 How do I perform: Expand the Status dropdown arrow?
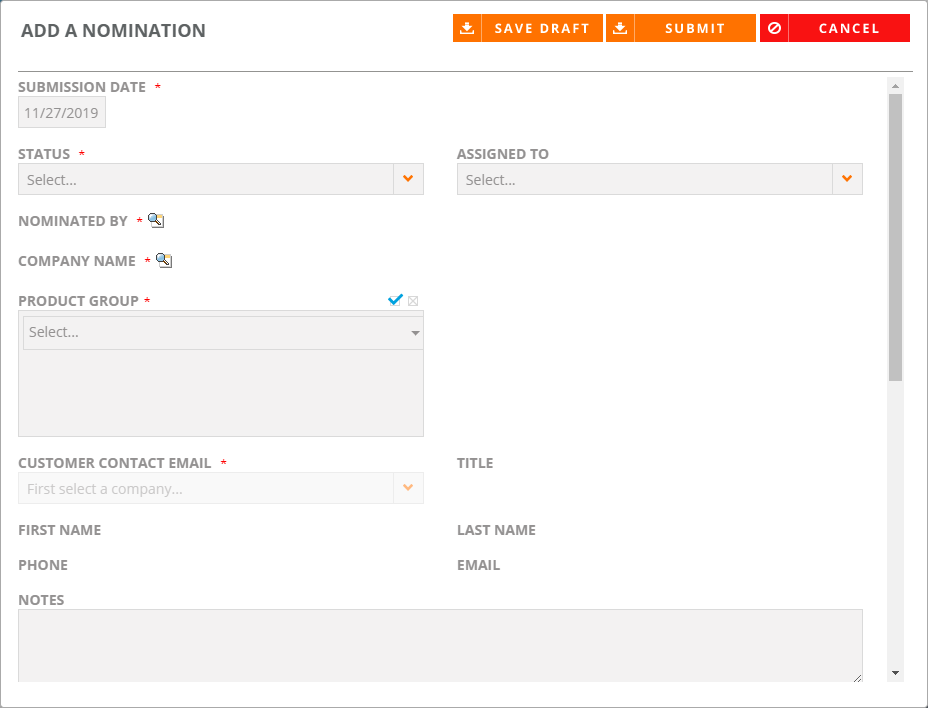point(408,179)
